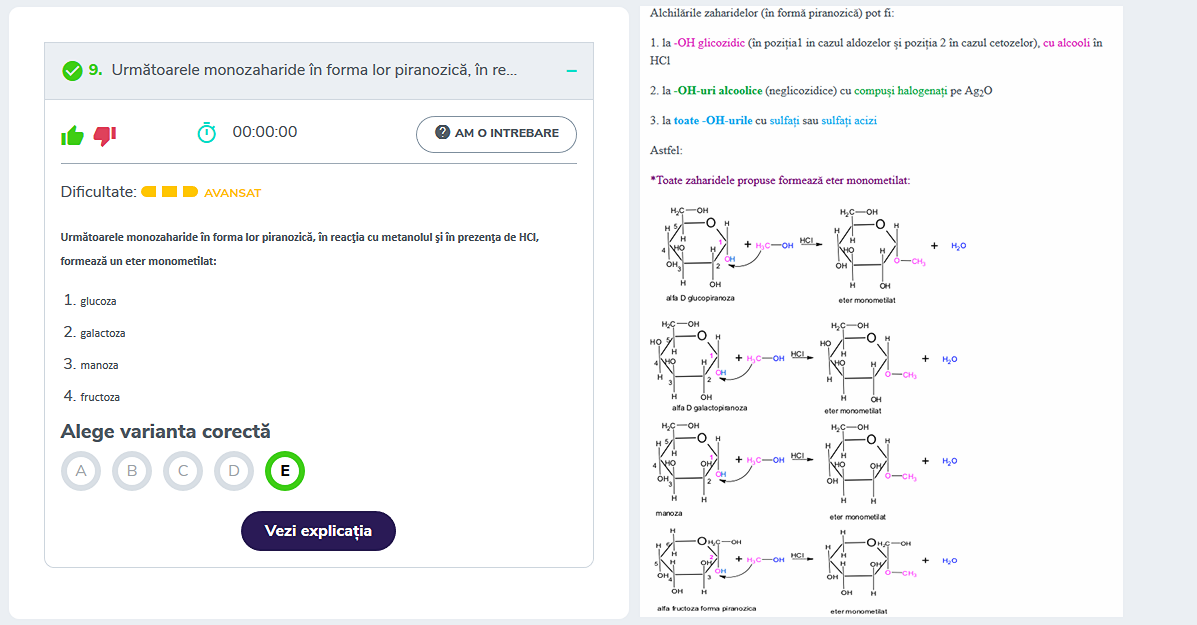1197x625 pixels.
Task: Click the stopwatch timer icon
Action: [x=207, y=133]
